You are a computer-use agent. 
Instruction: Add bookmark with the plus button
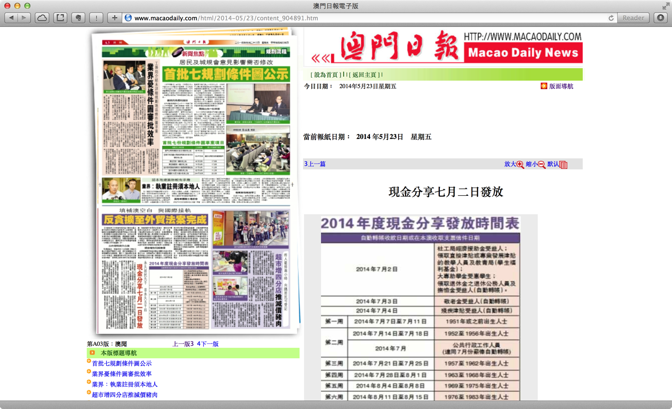114,18
